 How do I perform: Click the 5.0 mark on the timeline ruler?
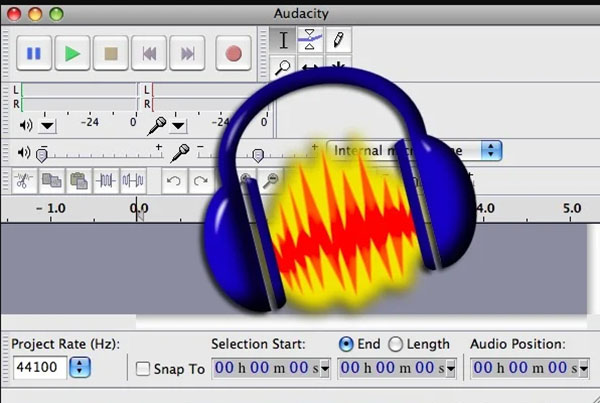click(x=572, y=208)
